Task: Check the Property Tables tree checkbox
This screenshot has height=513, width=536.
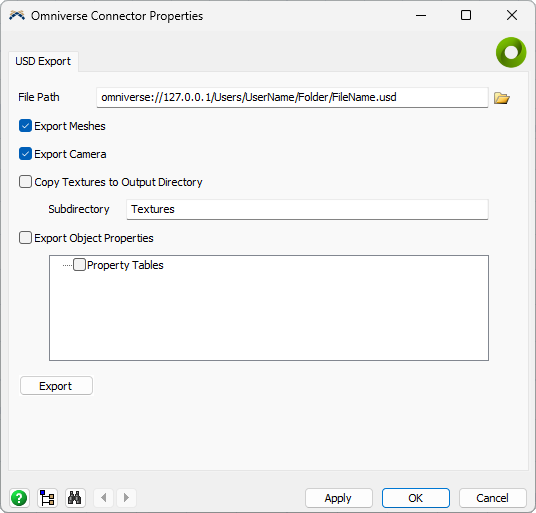Action: [79, 265]
